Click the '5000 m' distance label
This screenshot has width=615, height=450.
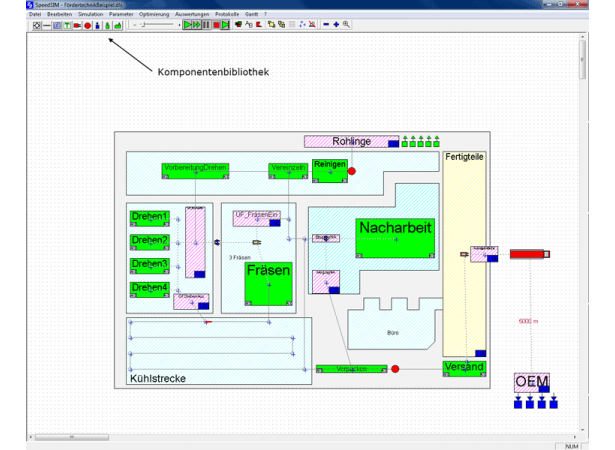point(528,321)
